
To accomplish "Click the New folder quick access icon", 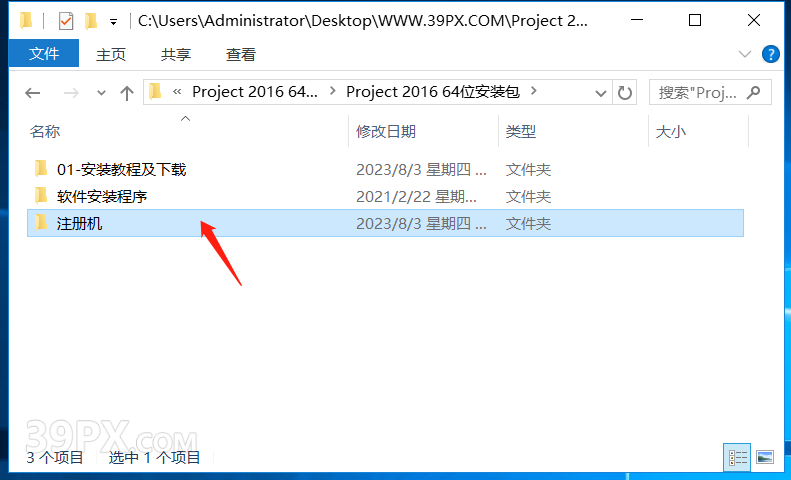I will tap(91, 21).
